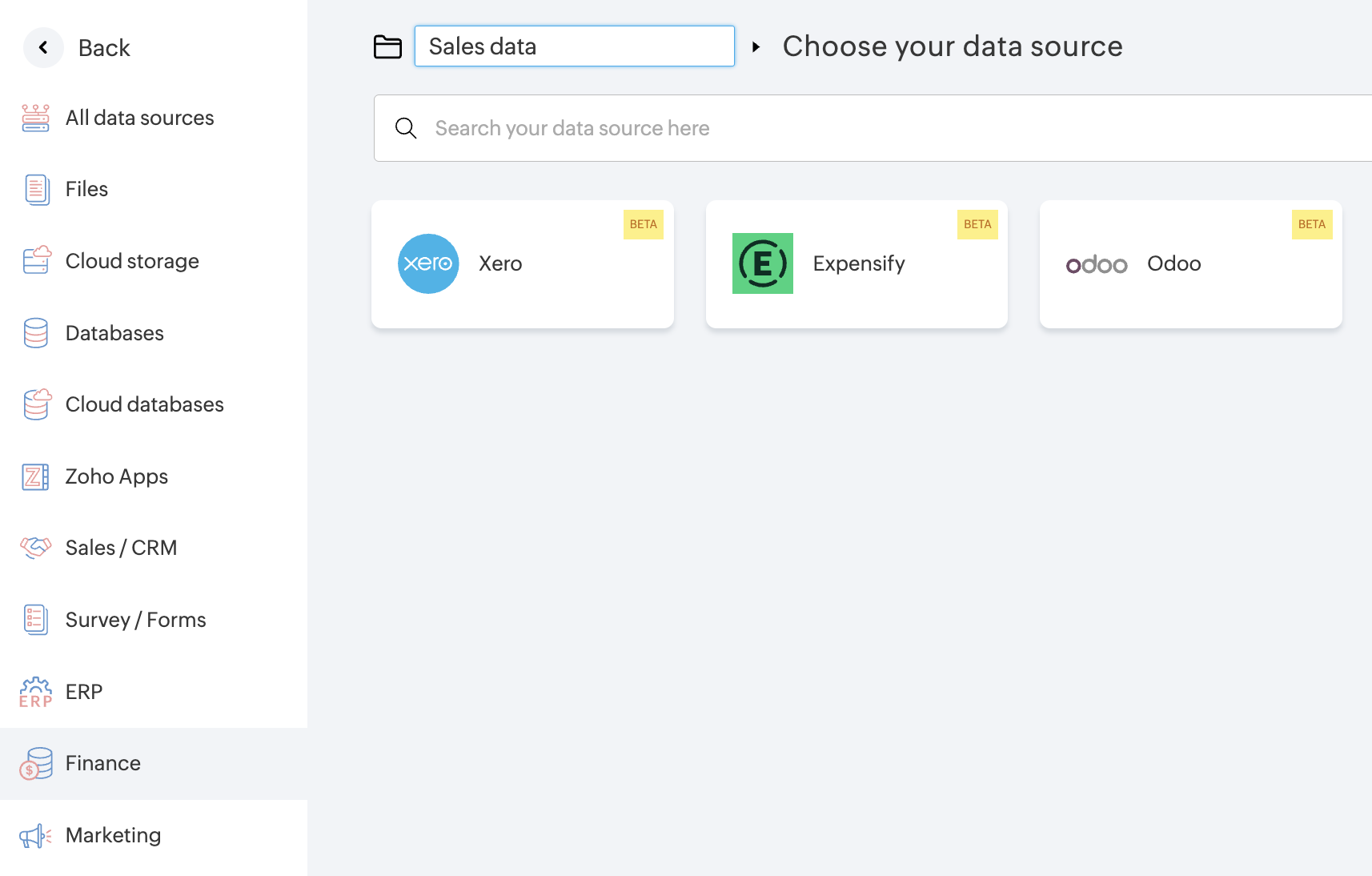The height and width of the screenshot is (876, 1372).
Task: Choose the Xero data source card
Action: click(522, 264)
